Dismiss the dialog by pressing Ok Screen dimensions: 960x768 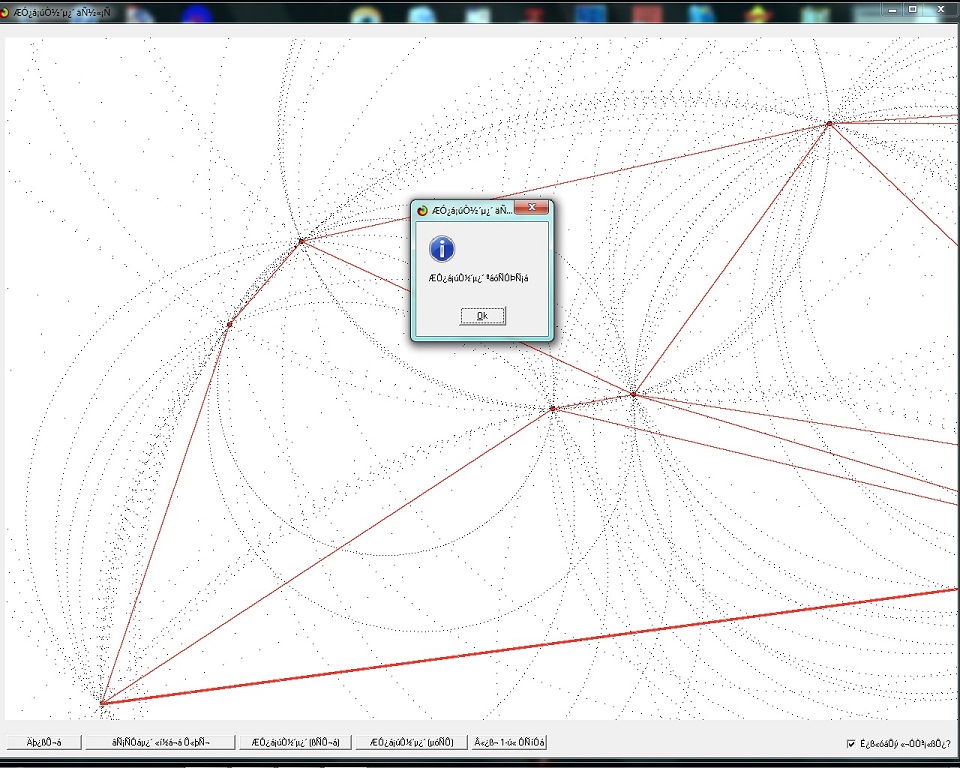(x=482, y=315)
